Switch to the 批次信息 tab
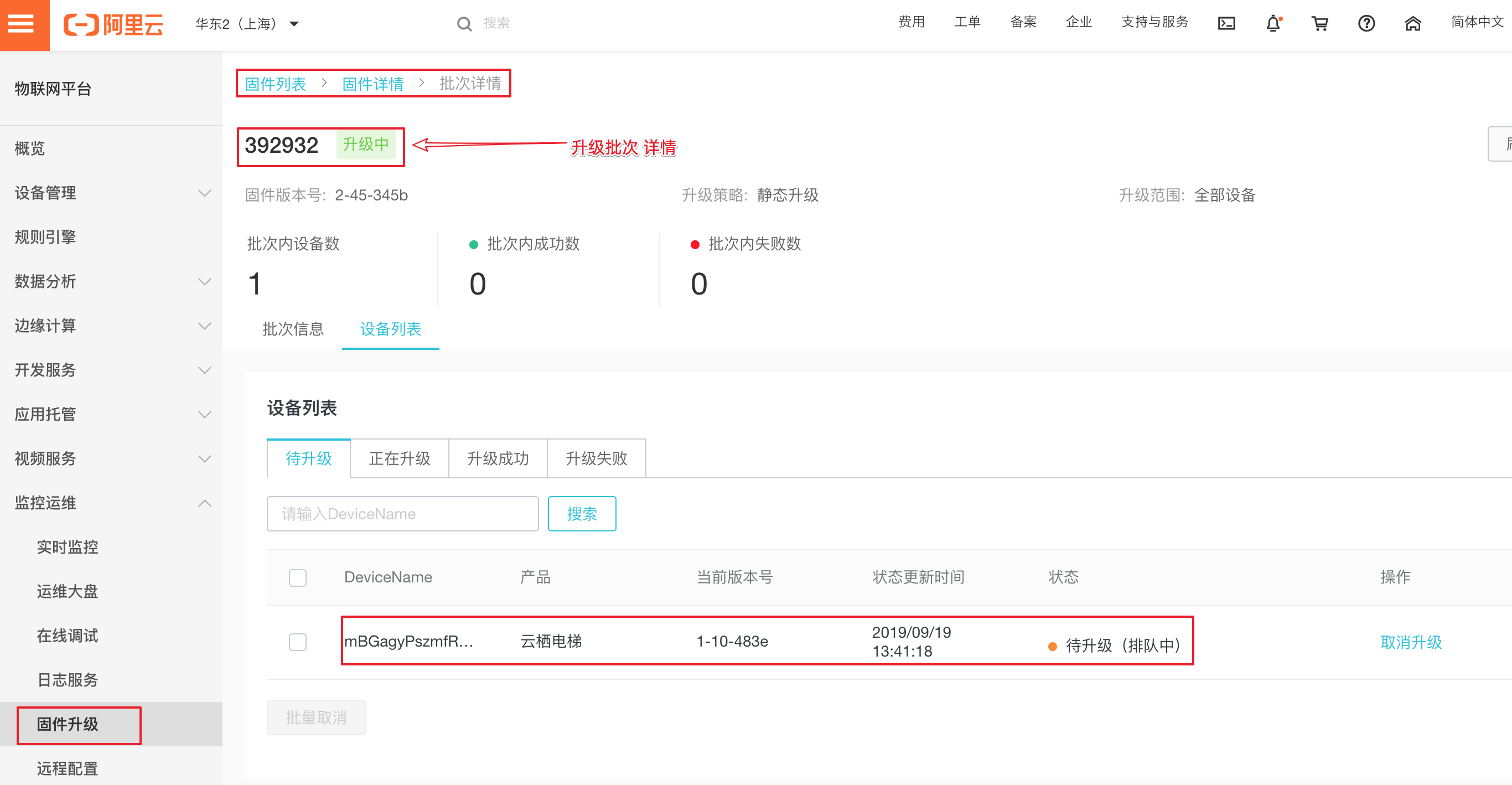The width and height of the screenshot is (1512, 785). 293,329
